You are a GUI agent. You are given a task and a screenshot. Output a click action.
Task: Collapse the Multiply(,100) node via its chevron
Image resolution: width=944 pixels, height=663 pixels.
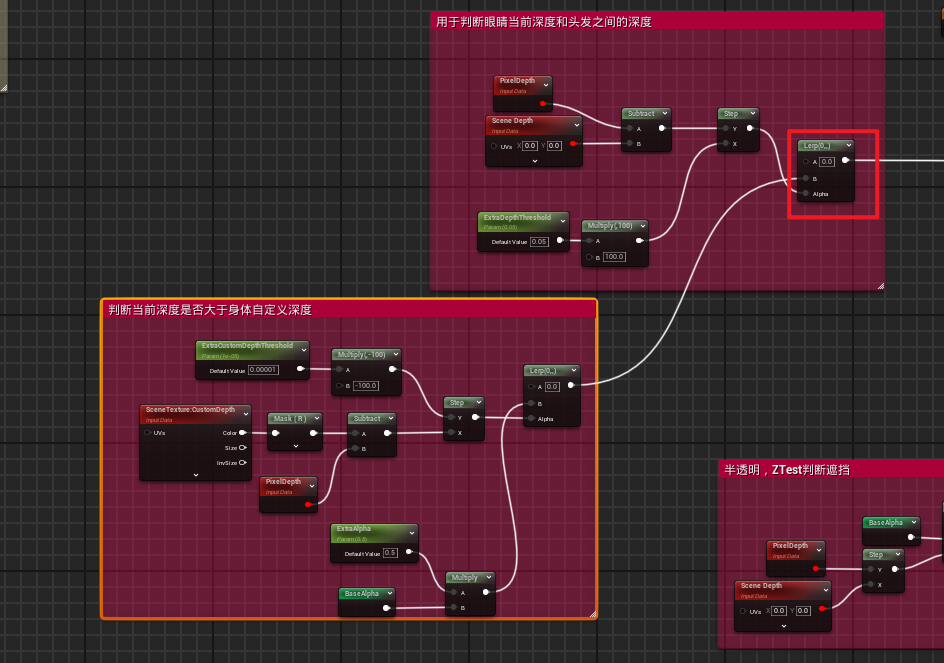(640, 226)
